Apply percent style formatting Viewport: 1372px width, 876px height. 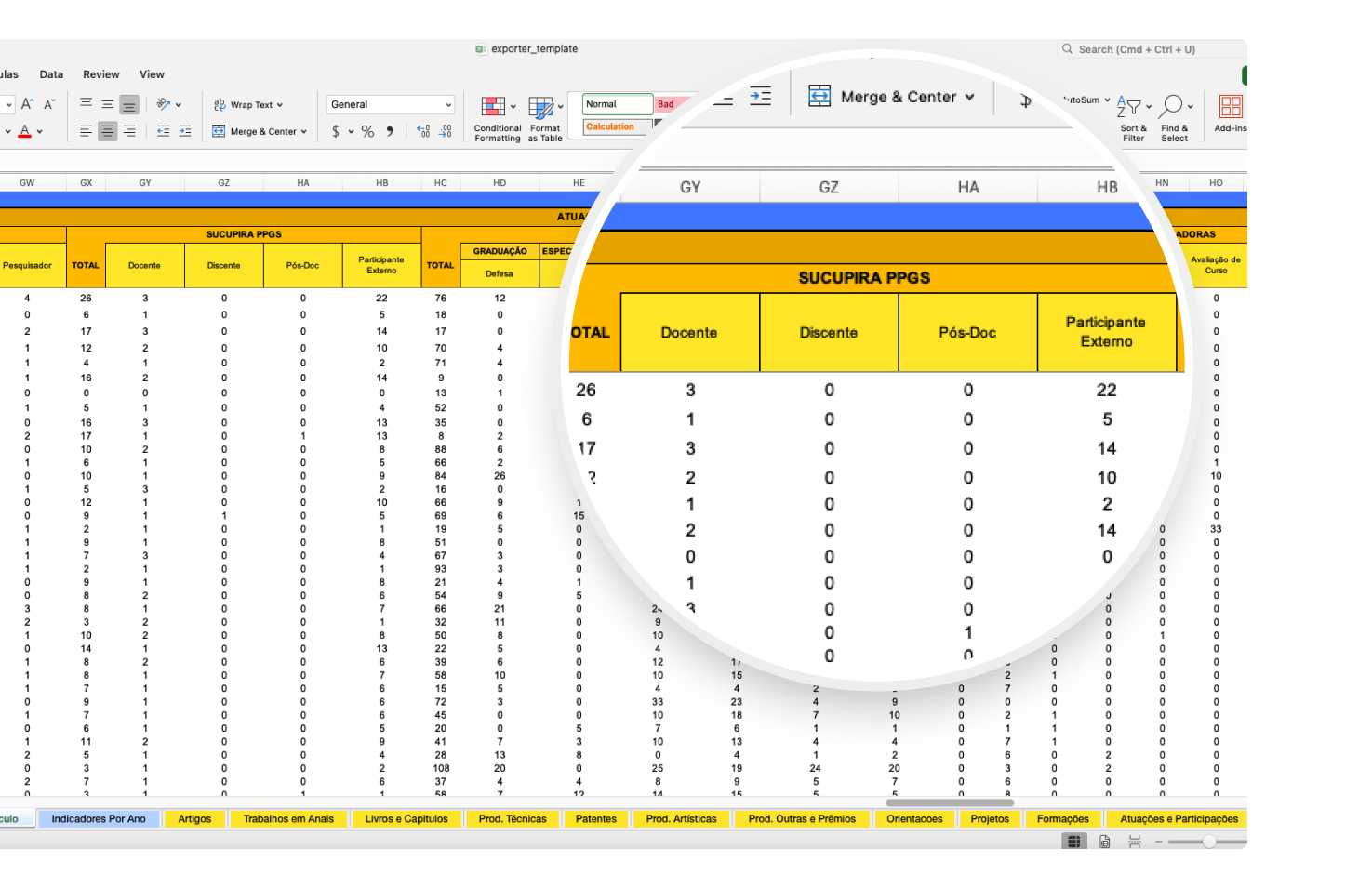368,132
